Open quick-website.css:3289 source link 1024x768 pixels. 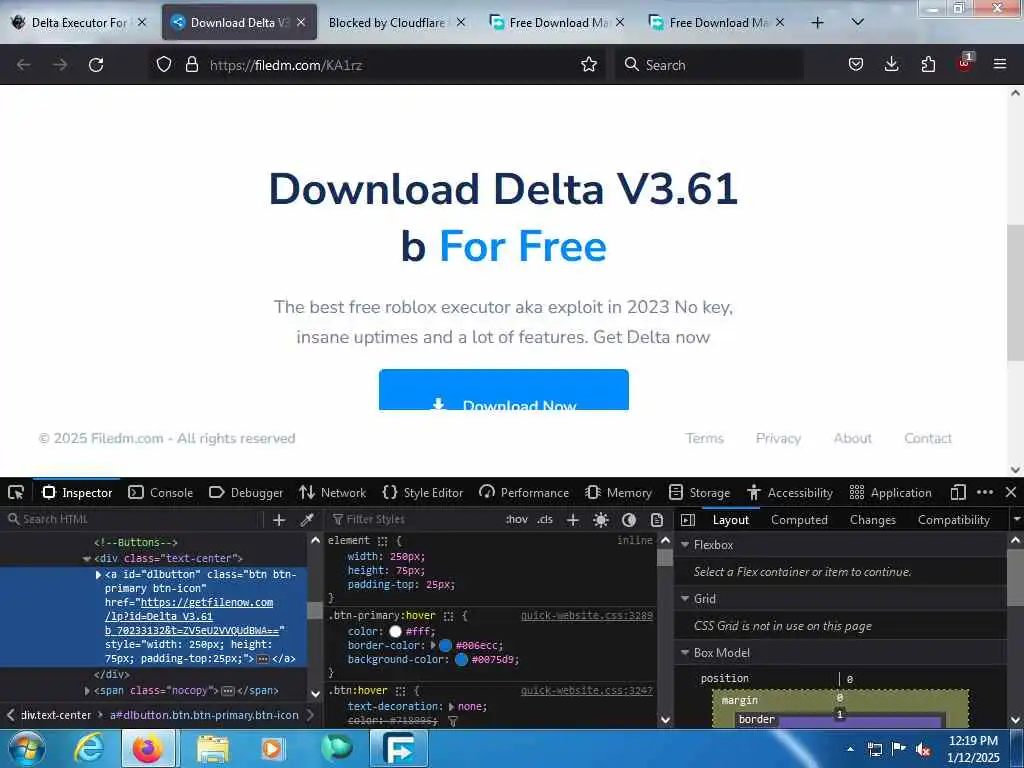[586, 615]
